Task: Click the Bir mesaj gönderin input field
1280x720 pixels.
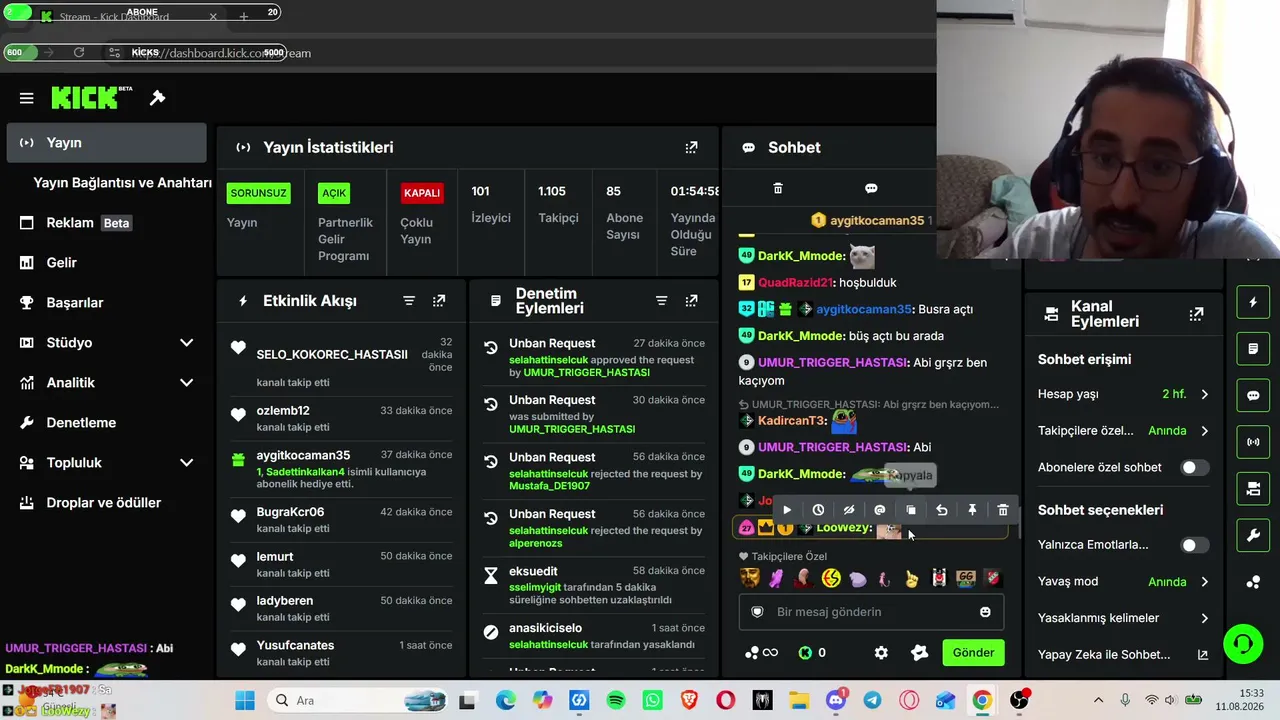Action: (x=870, y=612)
